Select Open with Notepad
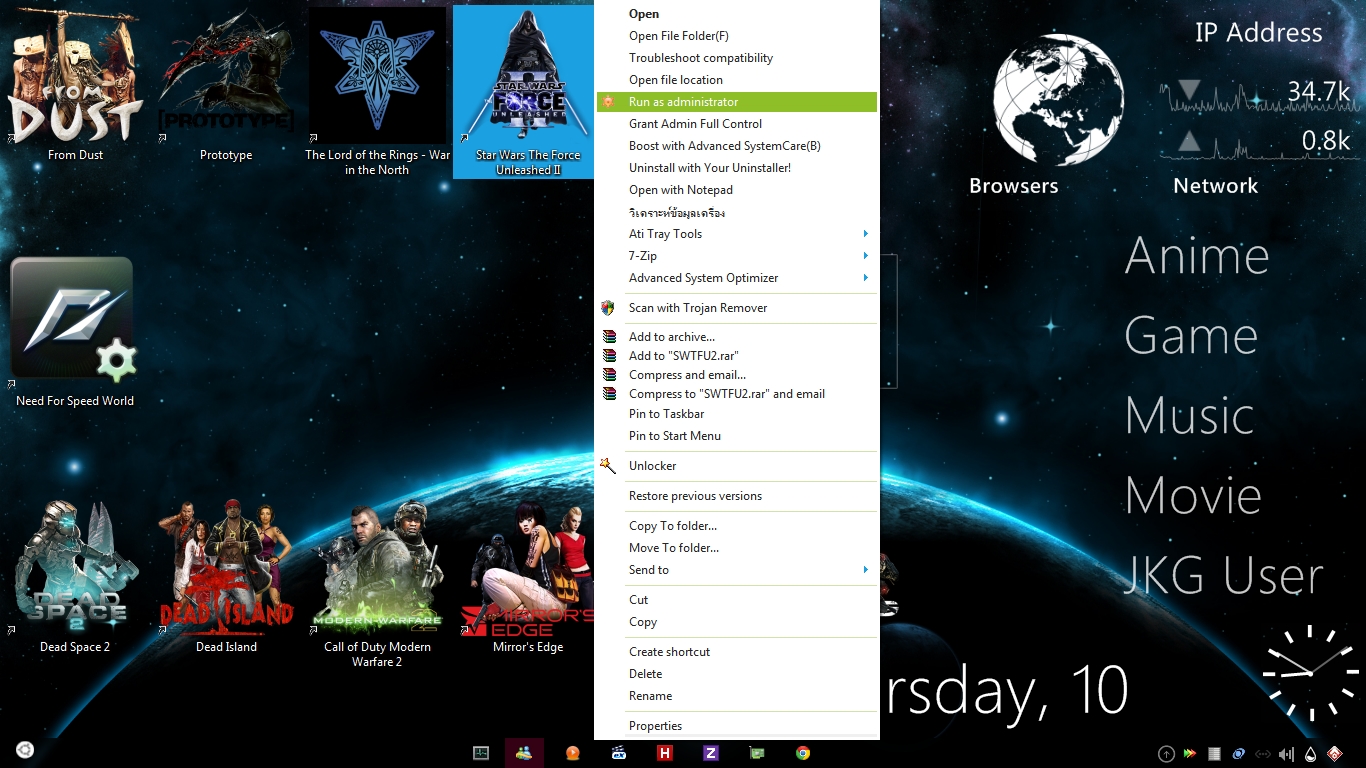 pyautogui.click(x=737, y=190)
